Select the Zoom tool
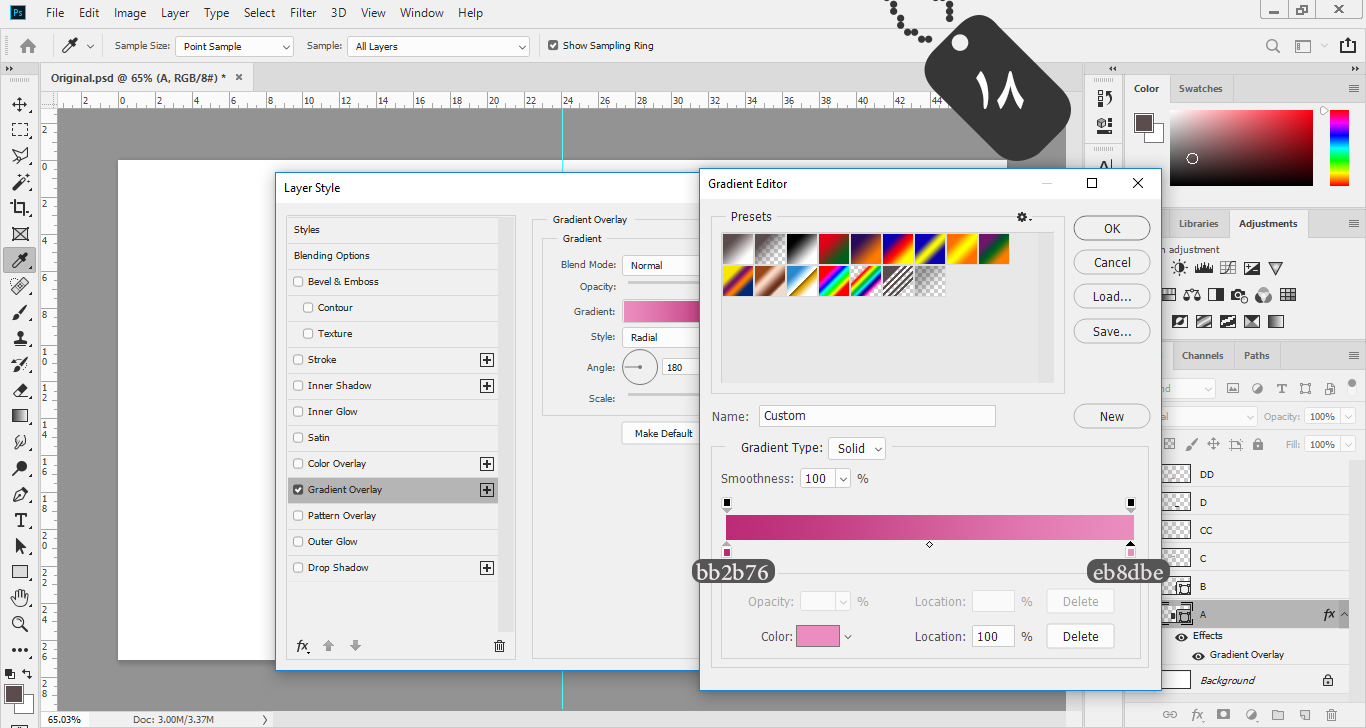 pyautogui.click(x=20, y=624)
